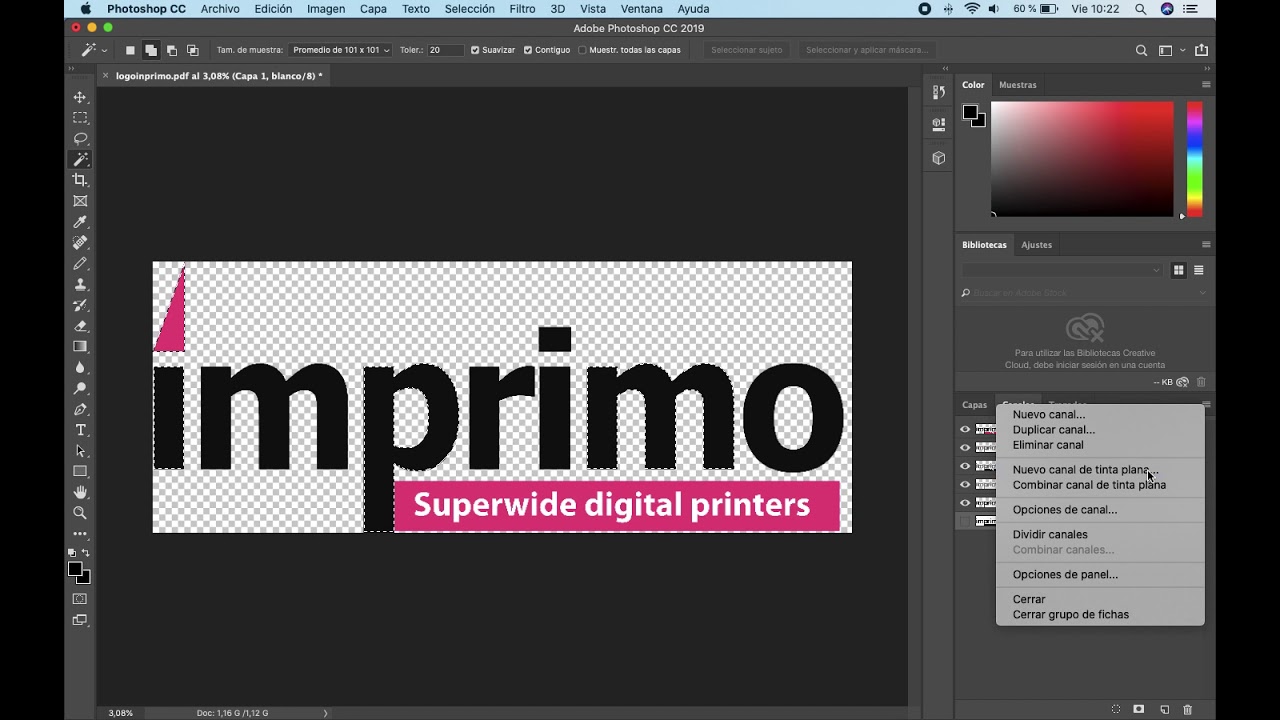
Task: Select the Move tool
Action: 80,97
